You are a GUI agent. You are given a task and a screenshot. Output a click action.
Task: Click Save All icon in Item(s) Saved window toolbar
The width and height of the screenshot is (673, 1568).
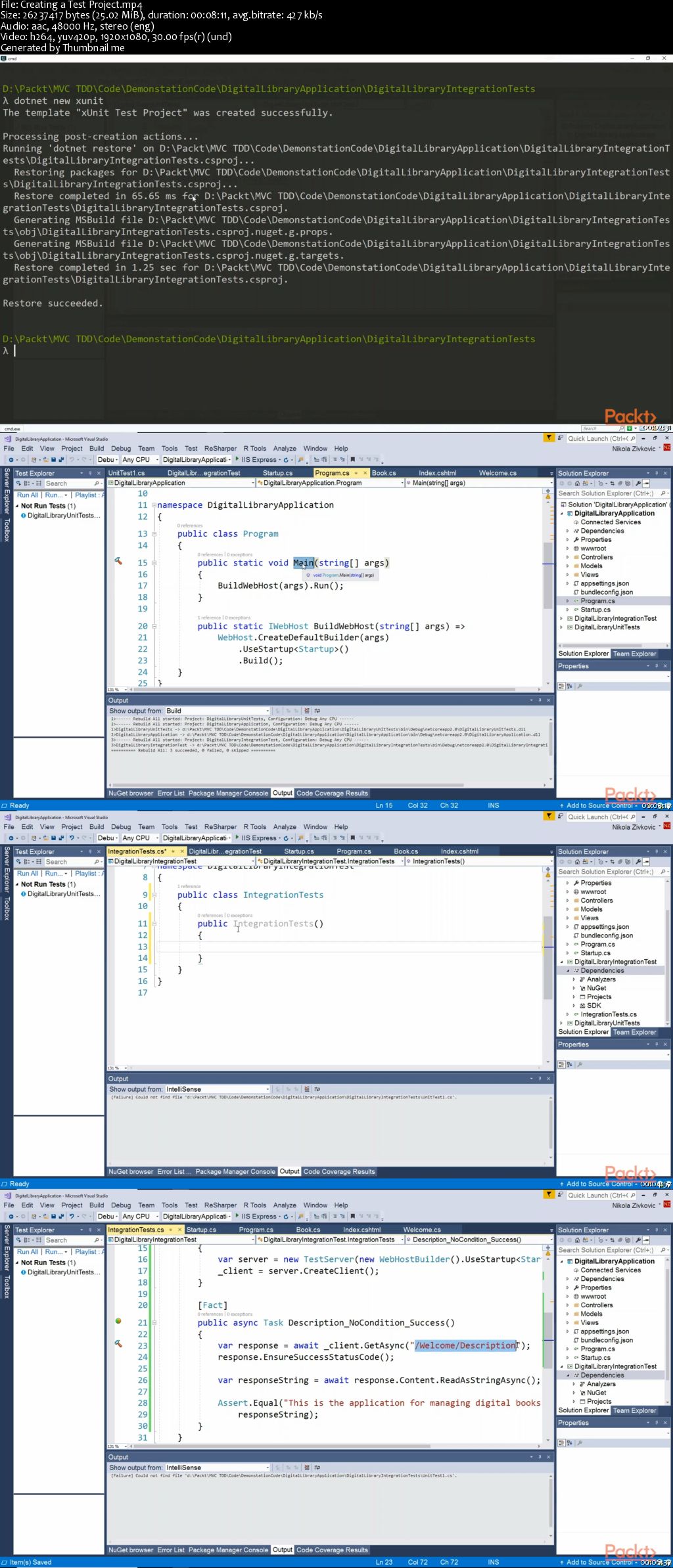tap(61, 1217)
